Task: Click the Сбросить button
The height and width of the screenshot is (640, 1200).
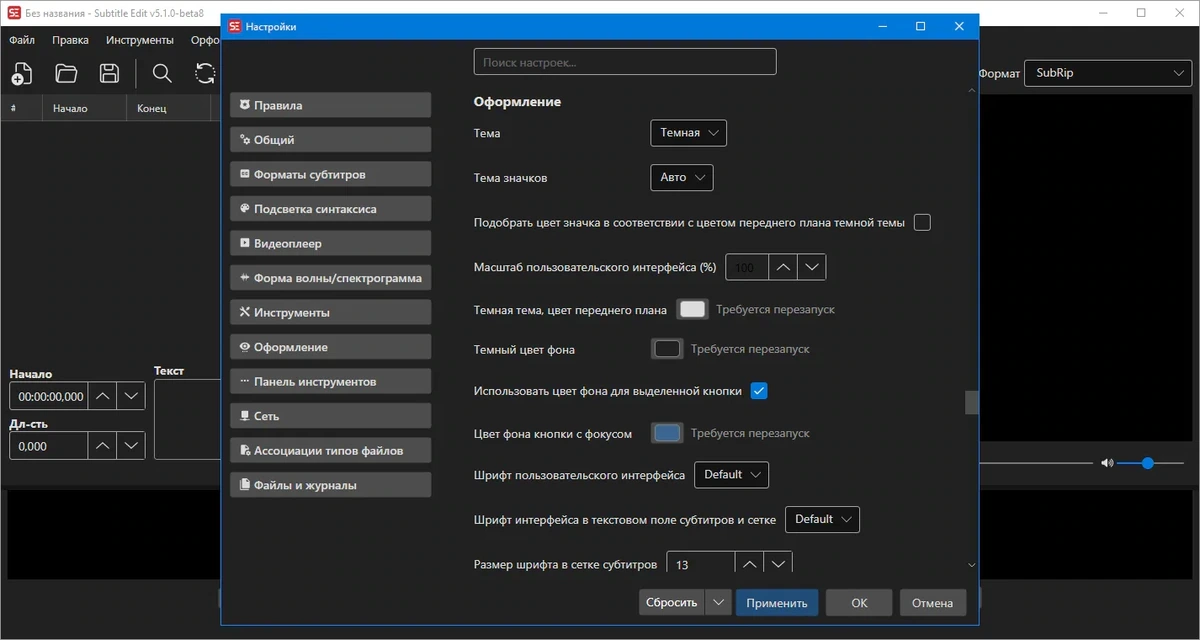Action: click(x=672, y=602)
